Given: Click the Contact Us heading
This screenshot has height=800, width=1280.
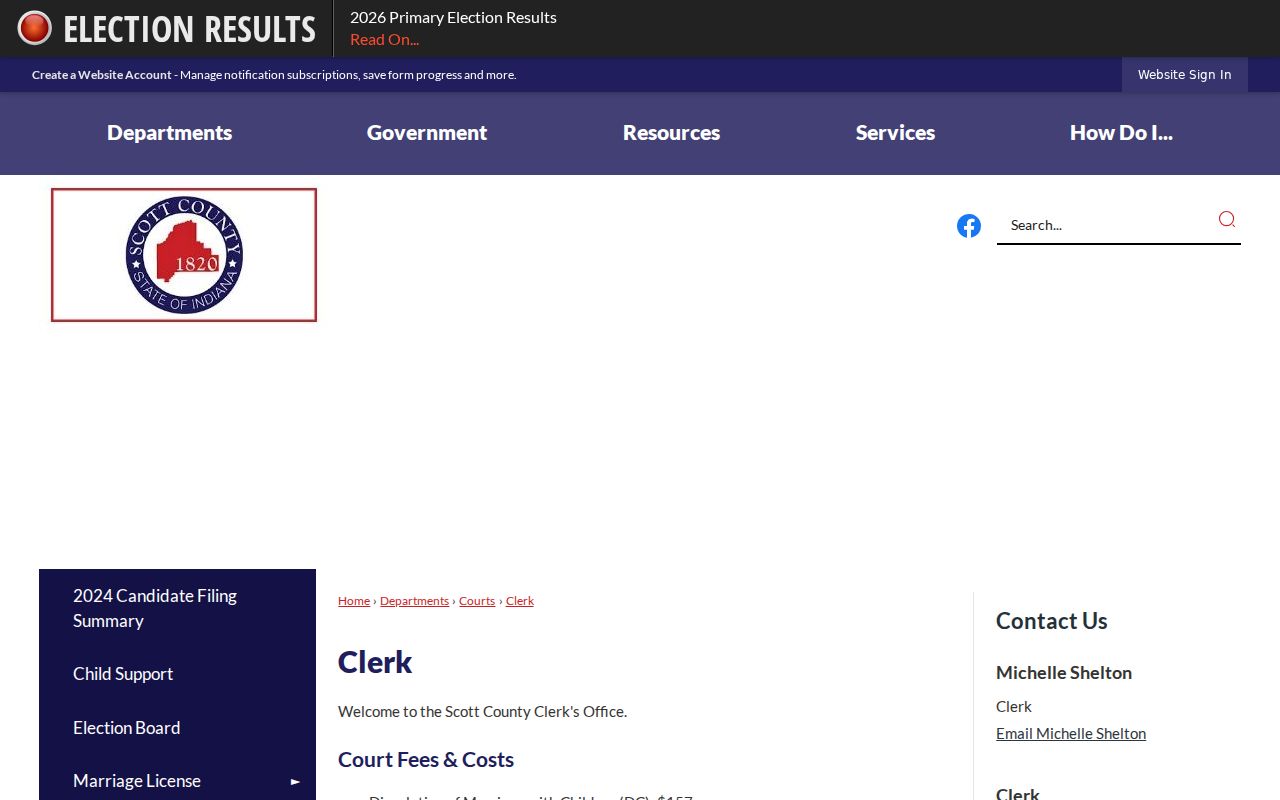Looking at the screenshot, I should point(1052,621).
